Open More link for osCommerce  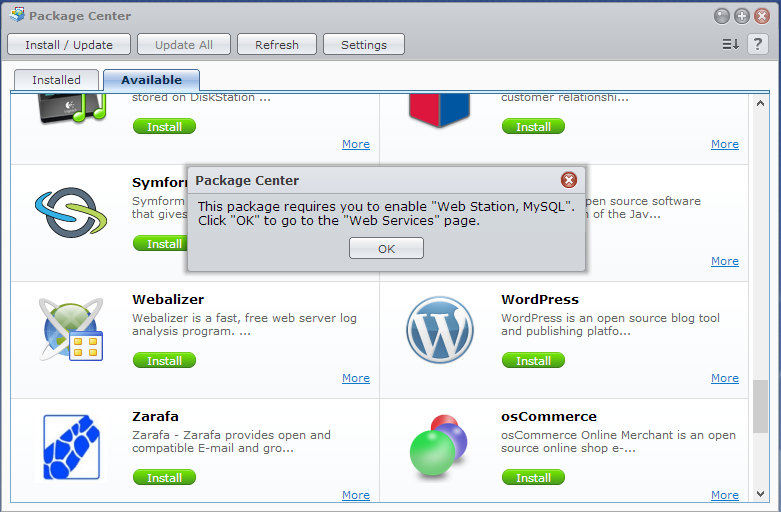click(725, 495)
